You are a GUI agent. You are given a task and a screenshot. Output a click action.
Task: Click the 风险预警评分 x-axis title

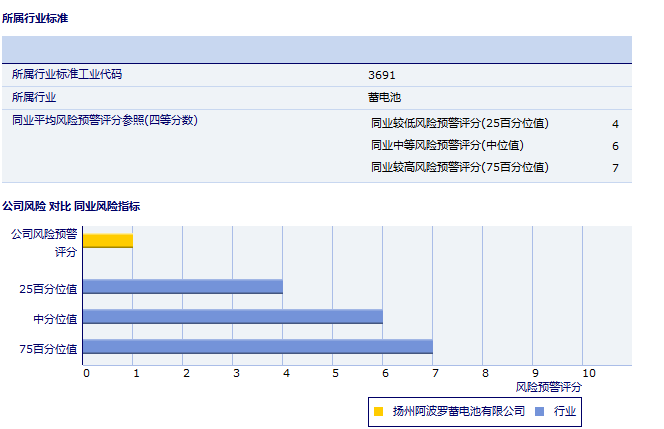pyautogui.click(x=548, y=386)
